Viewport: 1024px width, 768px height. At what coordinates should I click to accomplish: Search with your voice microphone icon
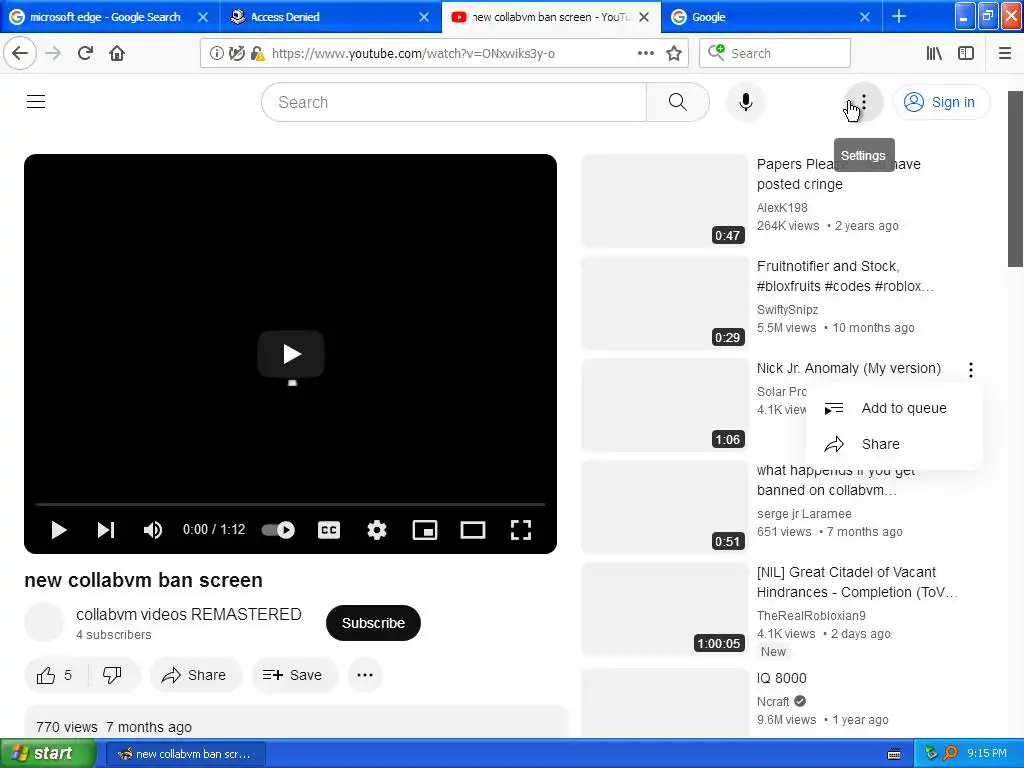(x=746, y=102)
